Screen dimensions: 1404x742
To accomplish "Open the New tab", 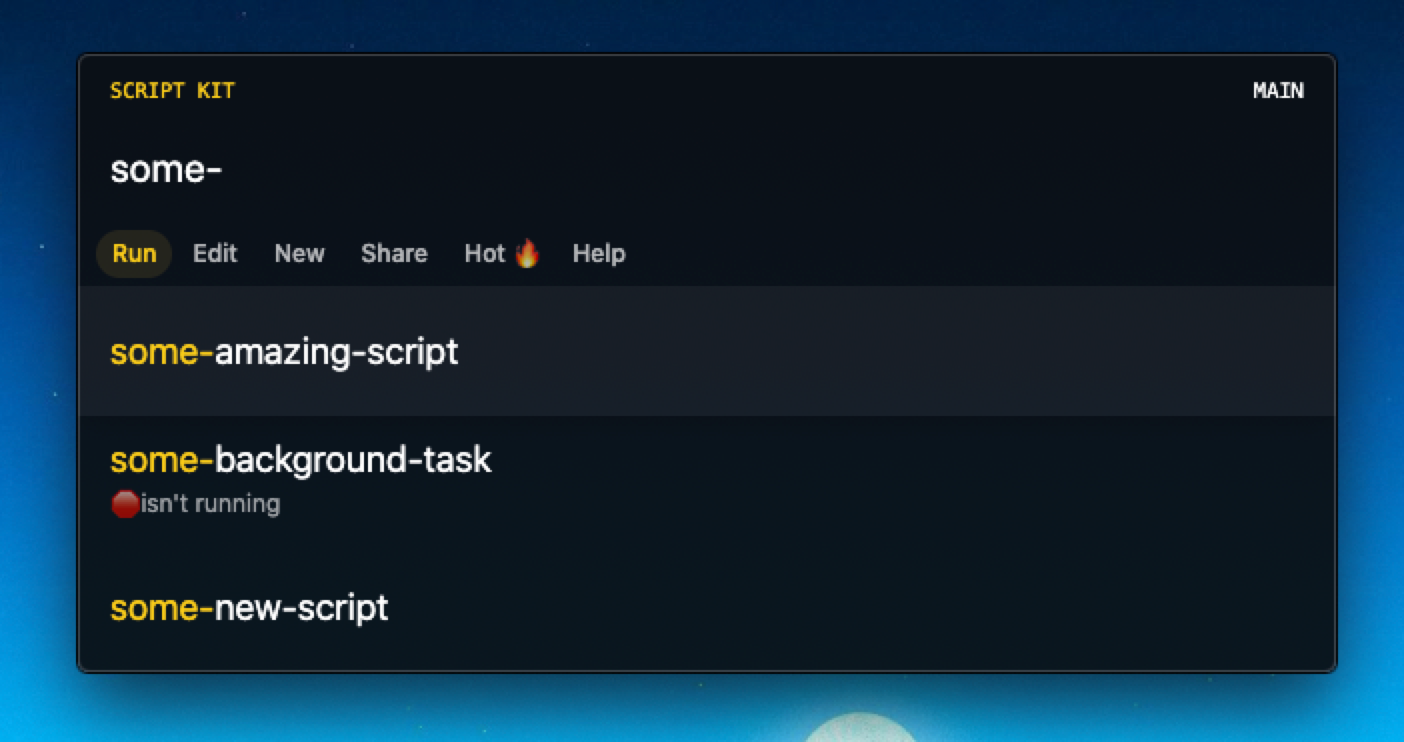I will [x=299, y=254].
